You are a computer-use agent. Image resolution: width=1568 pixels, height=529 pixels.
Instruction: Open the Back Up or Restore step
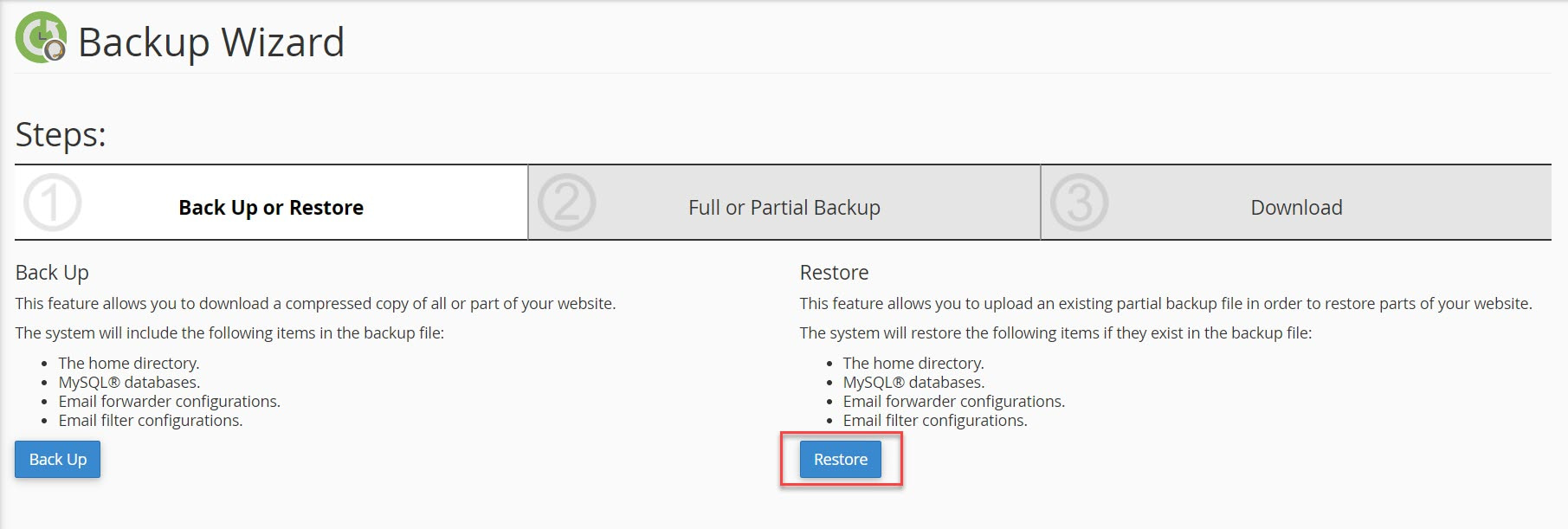[x=271, y=208]
